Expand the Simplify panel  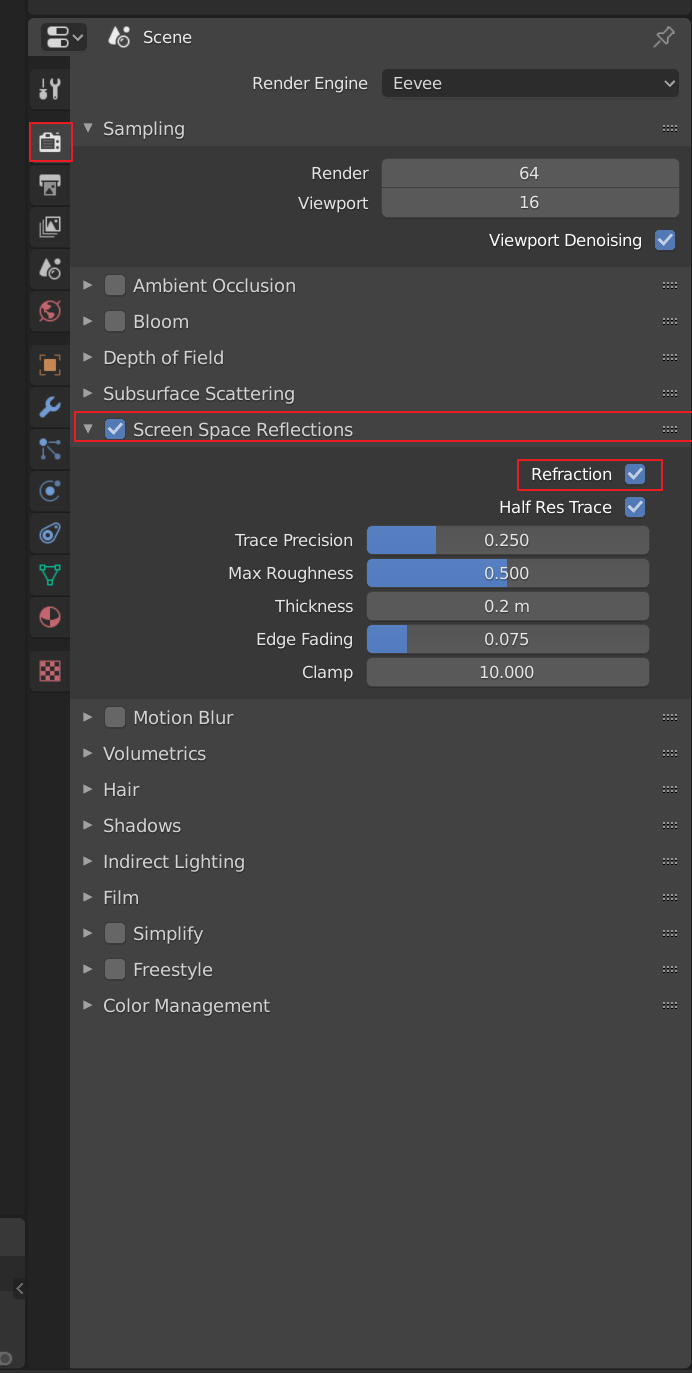[x=88, y=934]
